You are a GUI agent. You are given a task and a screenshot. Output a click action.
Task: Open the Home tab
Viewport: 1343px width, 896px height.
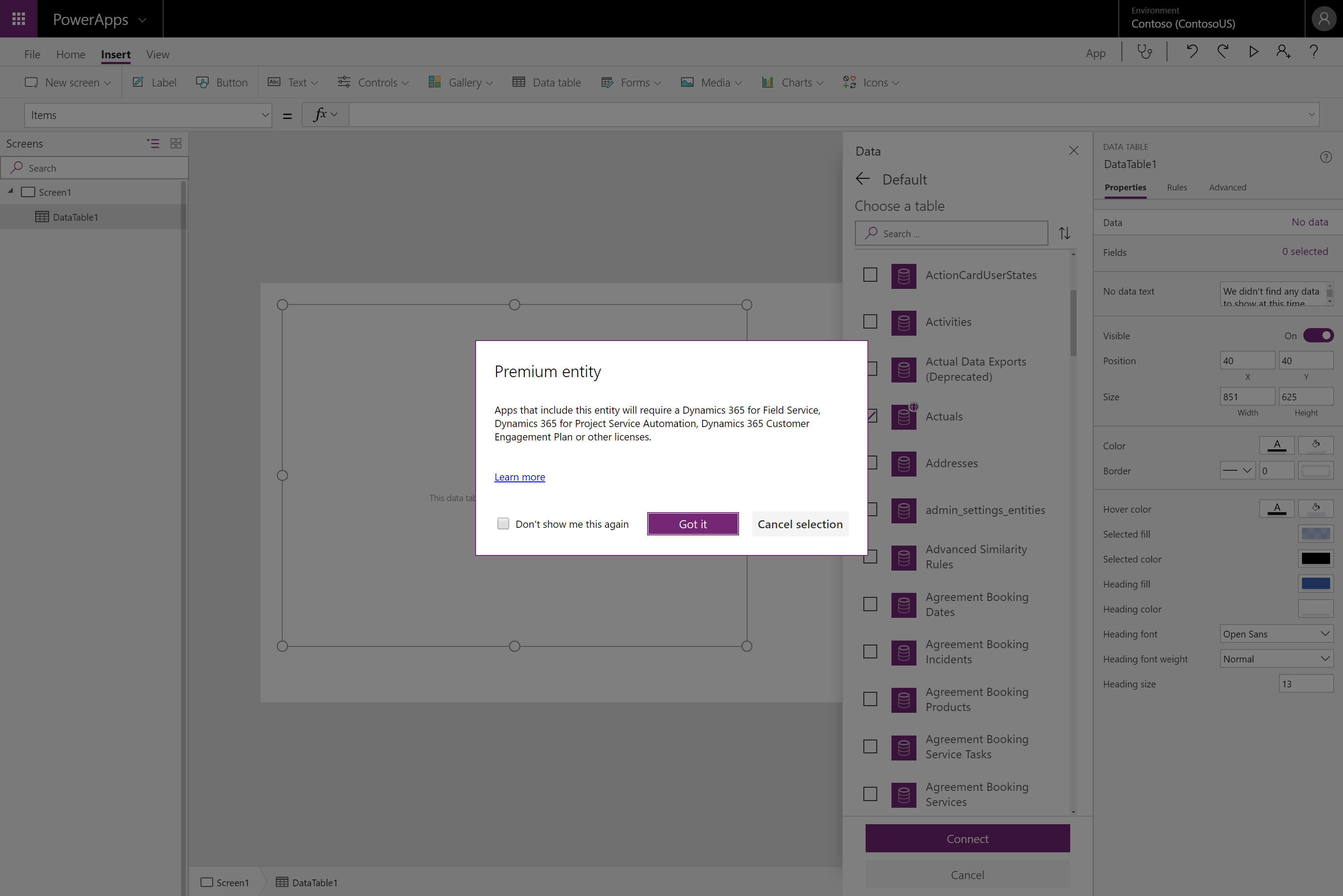click(x=71, y=54)
